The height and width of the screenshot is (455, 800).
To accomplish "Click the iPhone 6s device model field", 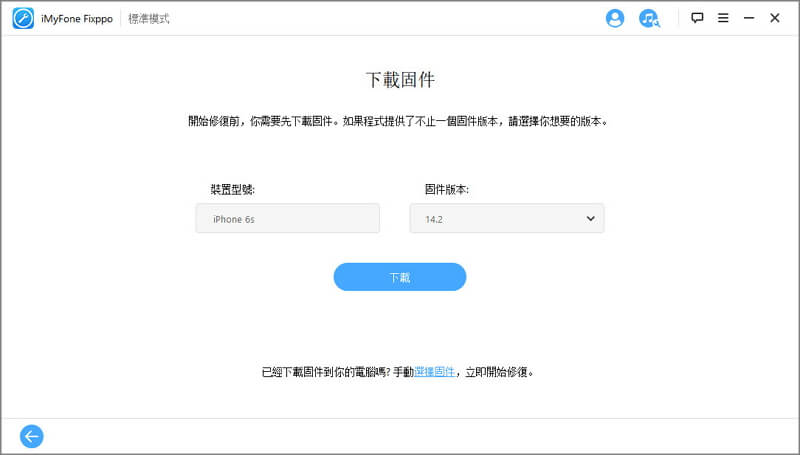I will (288, 219).
